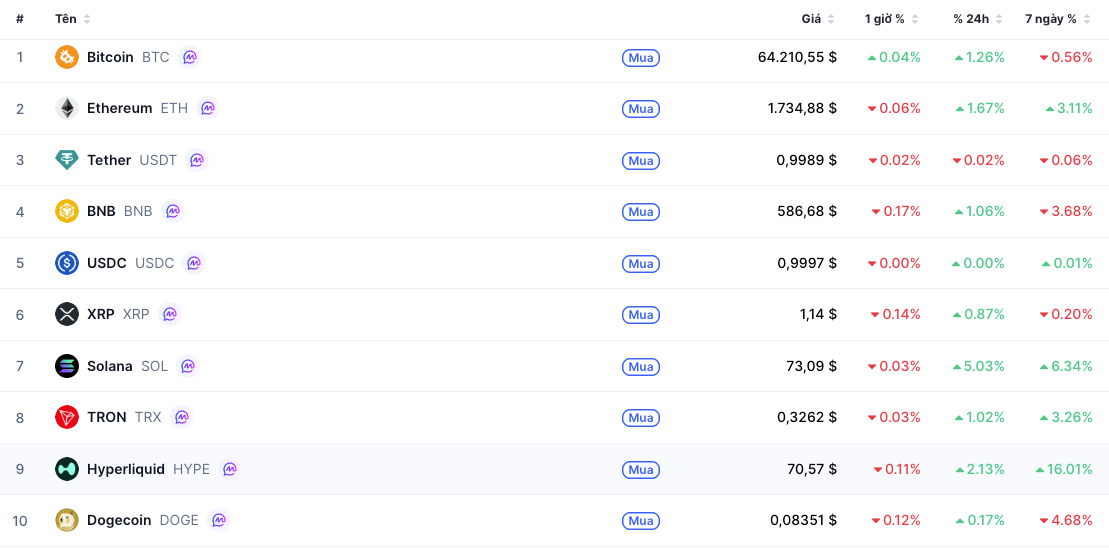
Task: Open the Bitcoin name link
Action: pos(110,57)
